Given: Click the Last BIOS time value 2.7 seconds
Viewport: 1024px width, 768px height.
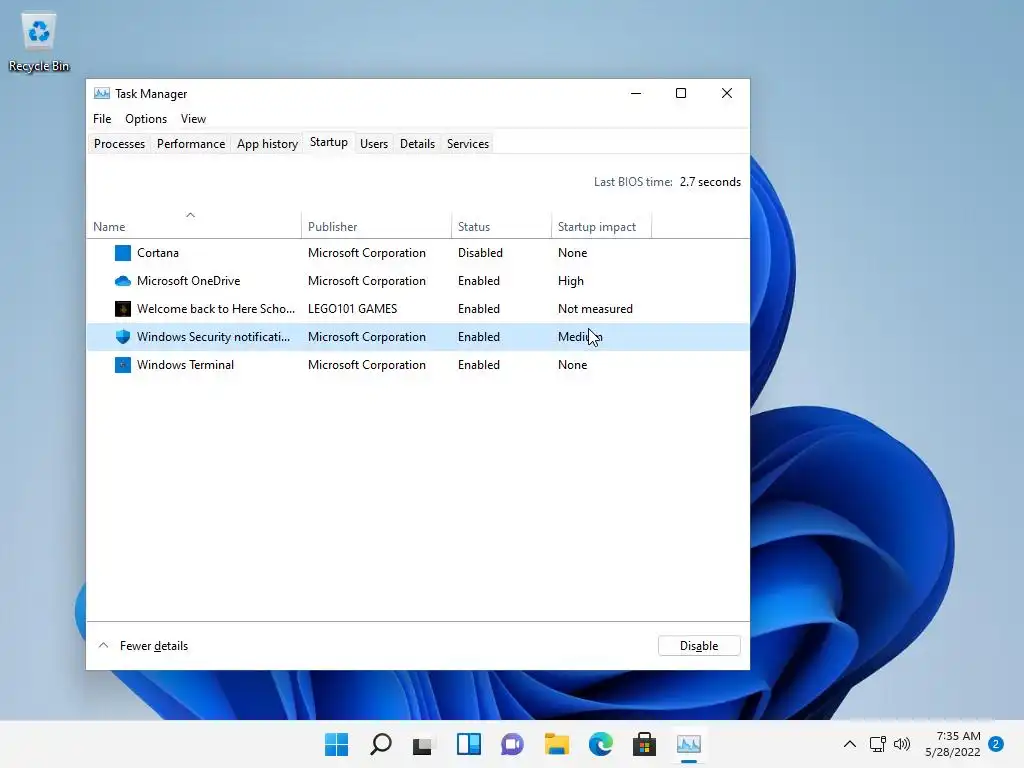Looking at the screenshot, I should 710,182.
